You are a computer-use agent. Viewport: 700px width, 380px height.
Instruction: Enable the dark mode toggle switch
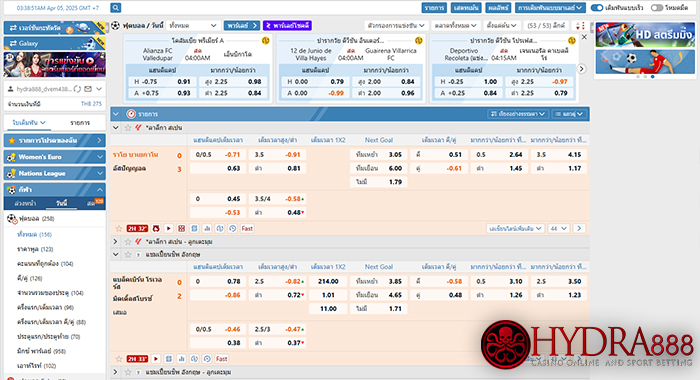(657, 8)
